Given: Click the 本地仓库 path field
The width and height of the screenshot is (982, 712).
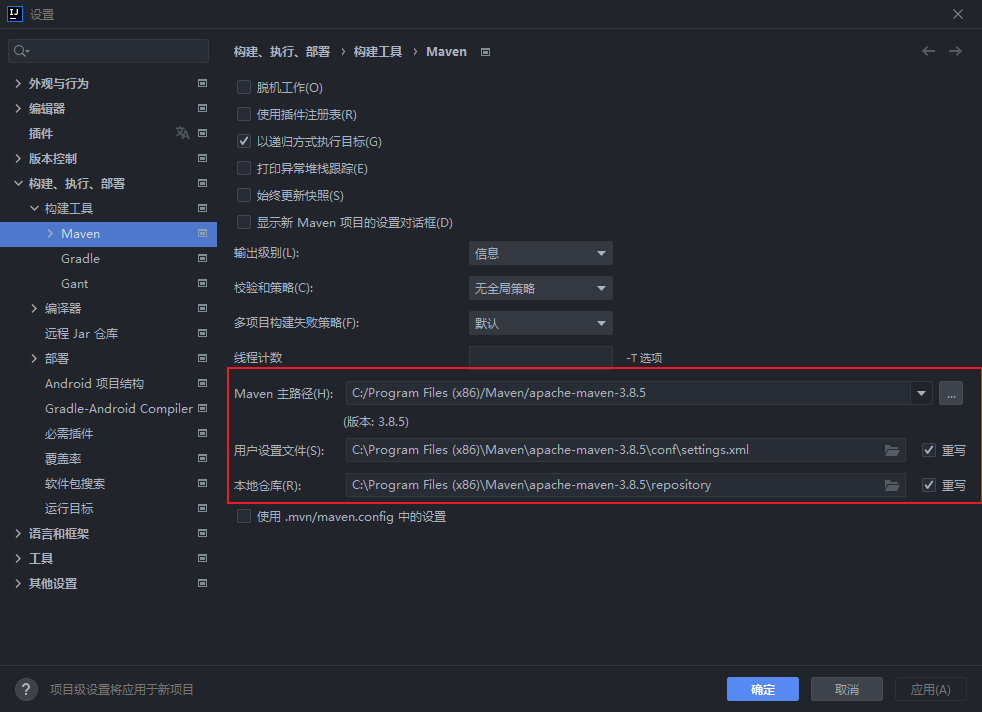Looking at the screenshot, I should (626, 485).
